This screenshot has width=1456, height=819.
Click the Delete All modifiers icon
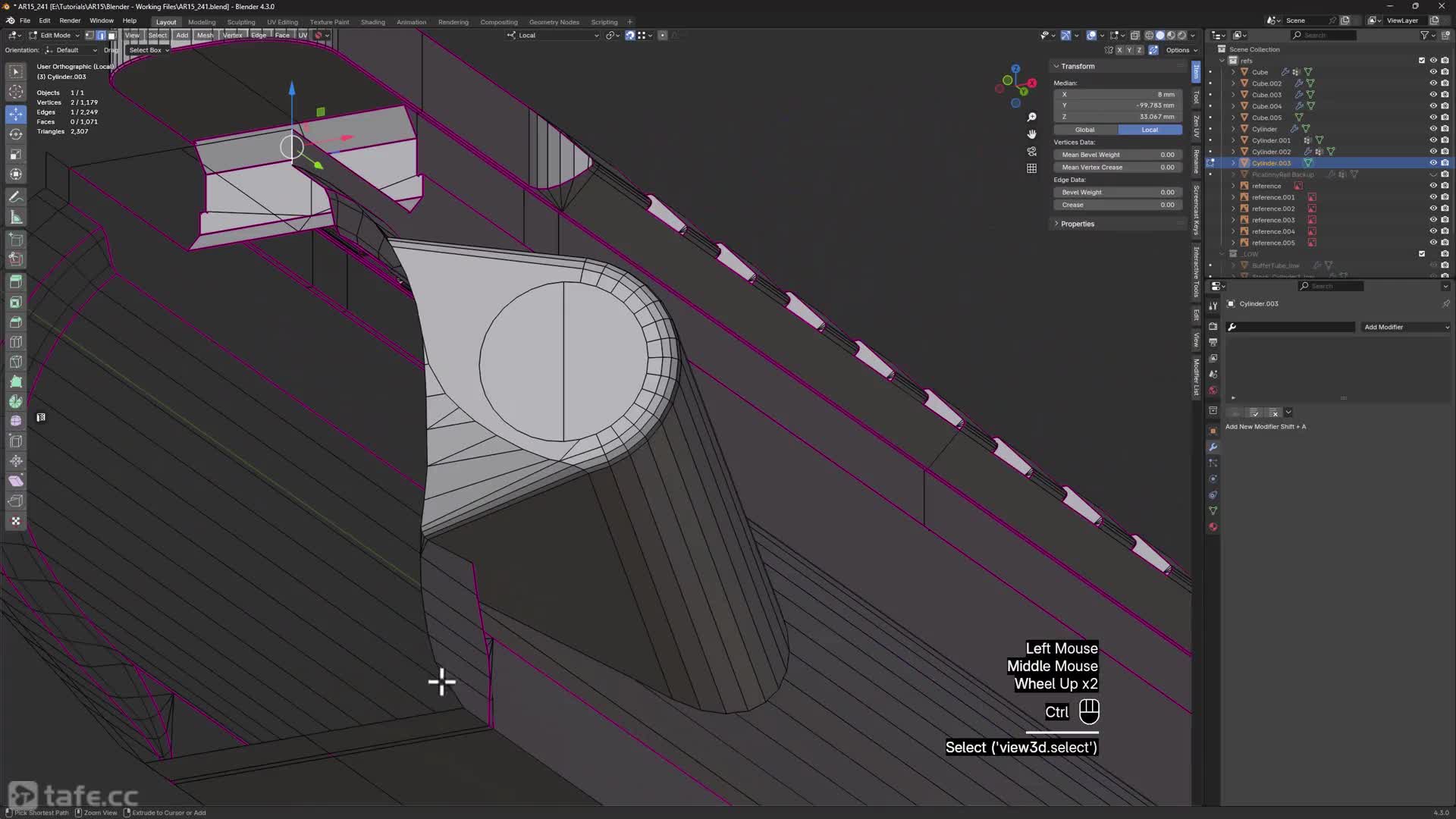1273,413
